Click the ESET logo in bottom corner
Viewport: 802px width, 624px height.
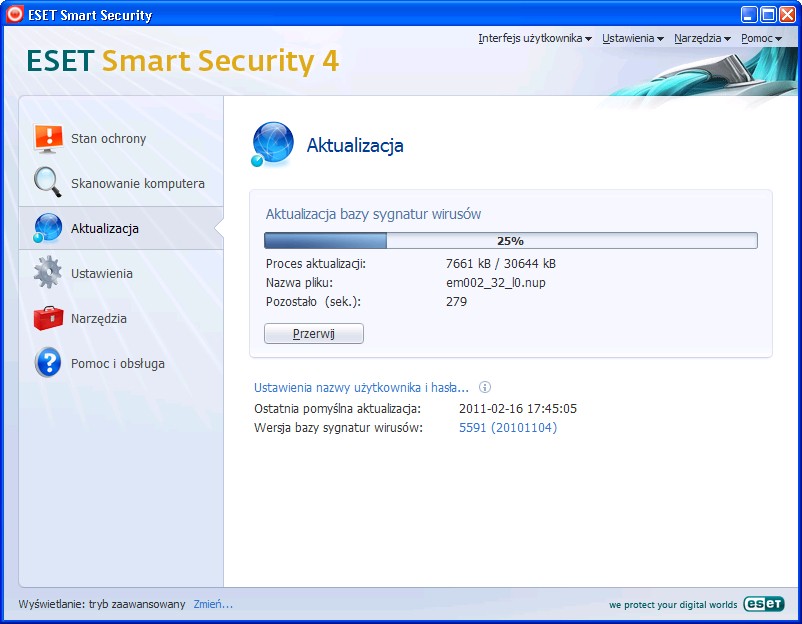764,604
